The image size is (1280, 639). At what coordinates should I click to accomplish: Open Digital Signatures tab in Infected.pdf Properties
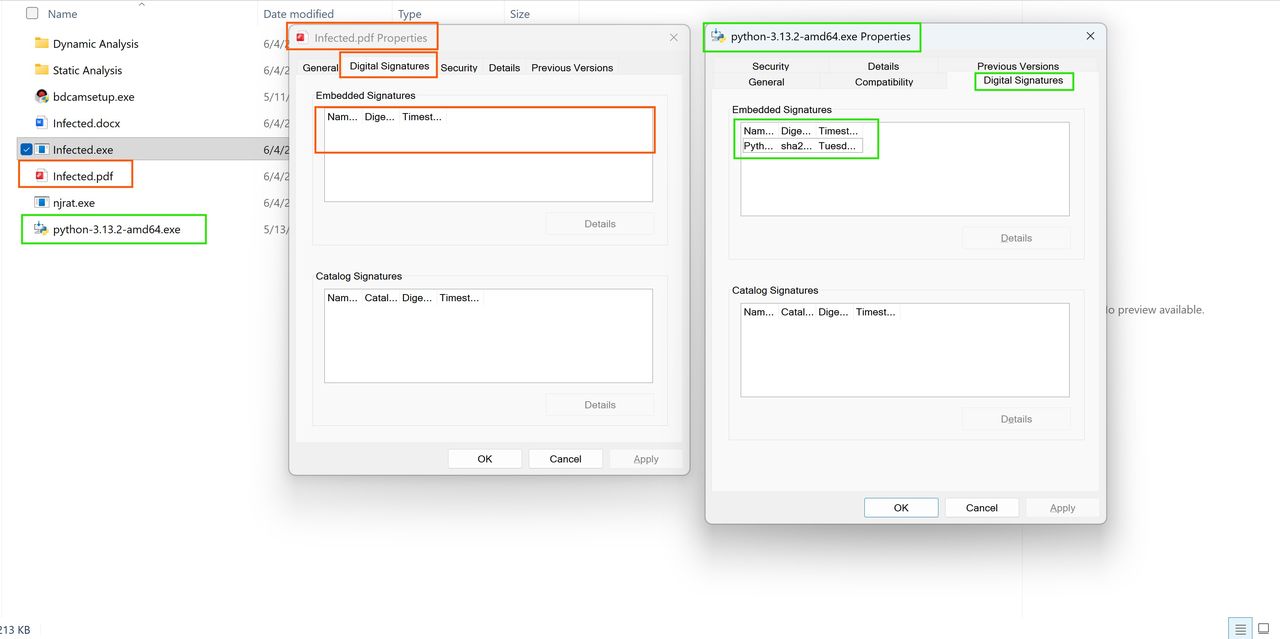[x=389, y=66]
